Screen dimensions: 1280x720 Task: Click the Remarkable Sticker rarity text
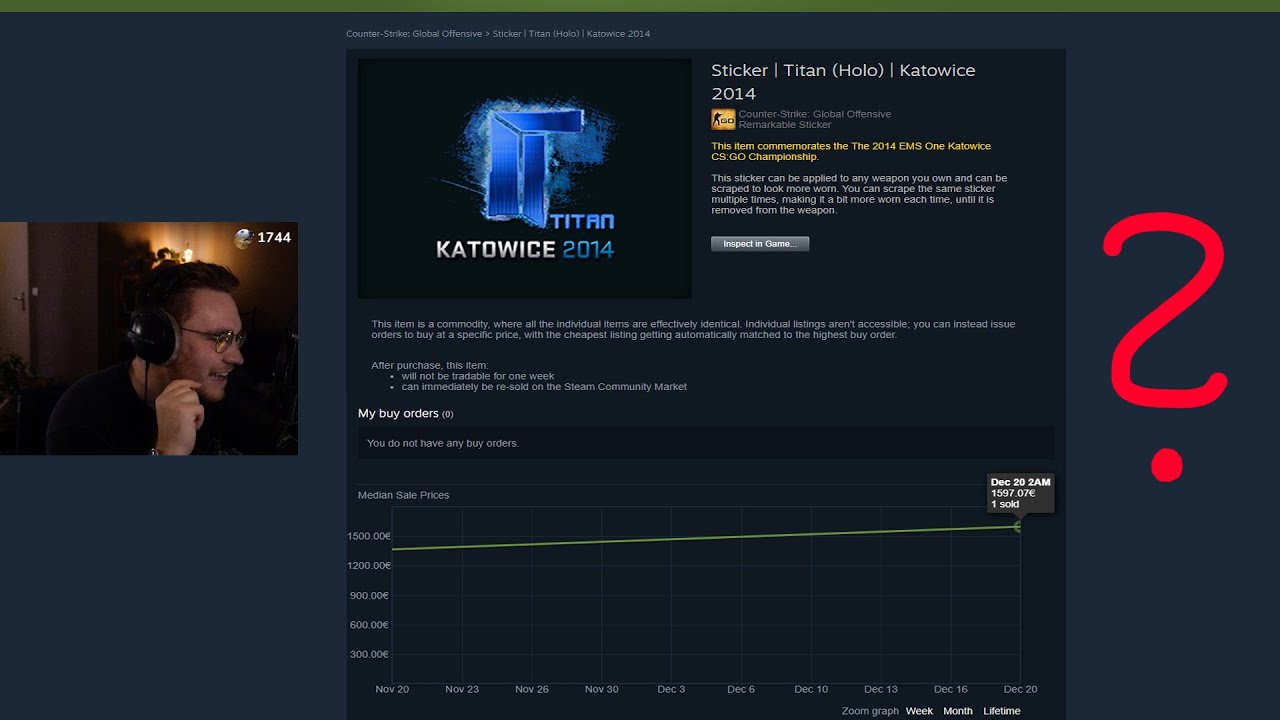click(x=785, y=125)
